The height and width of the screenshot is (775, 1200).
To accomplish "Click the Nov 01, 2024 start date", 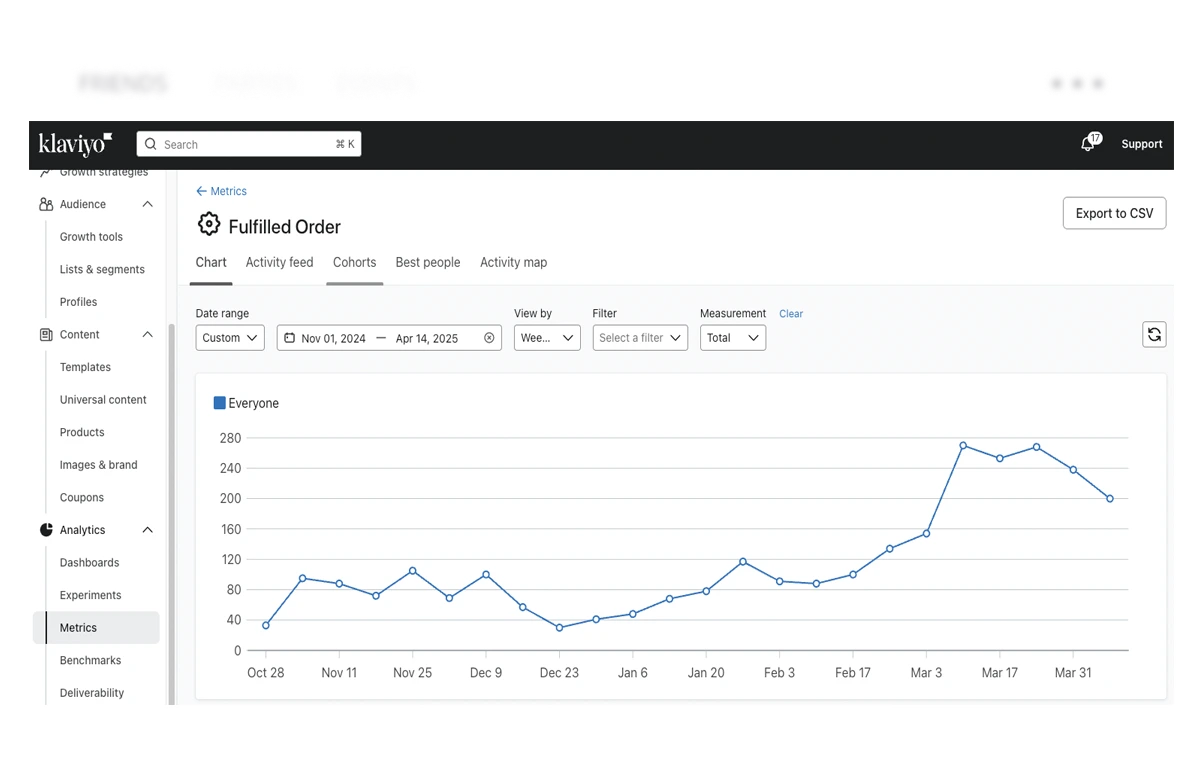I will tap(334, 338).
